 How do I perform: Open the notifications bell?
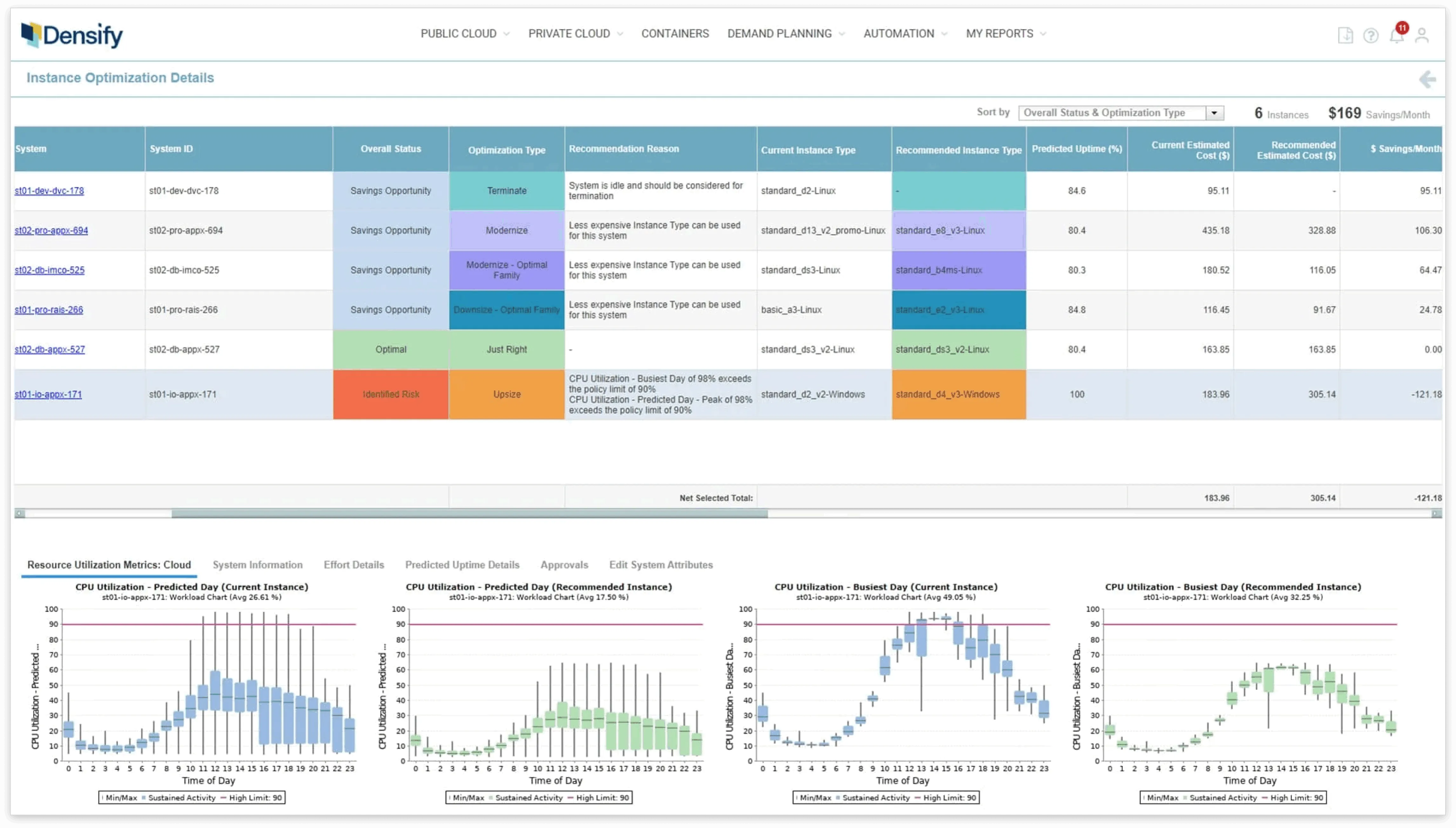(1396, 35)
